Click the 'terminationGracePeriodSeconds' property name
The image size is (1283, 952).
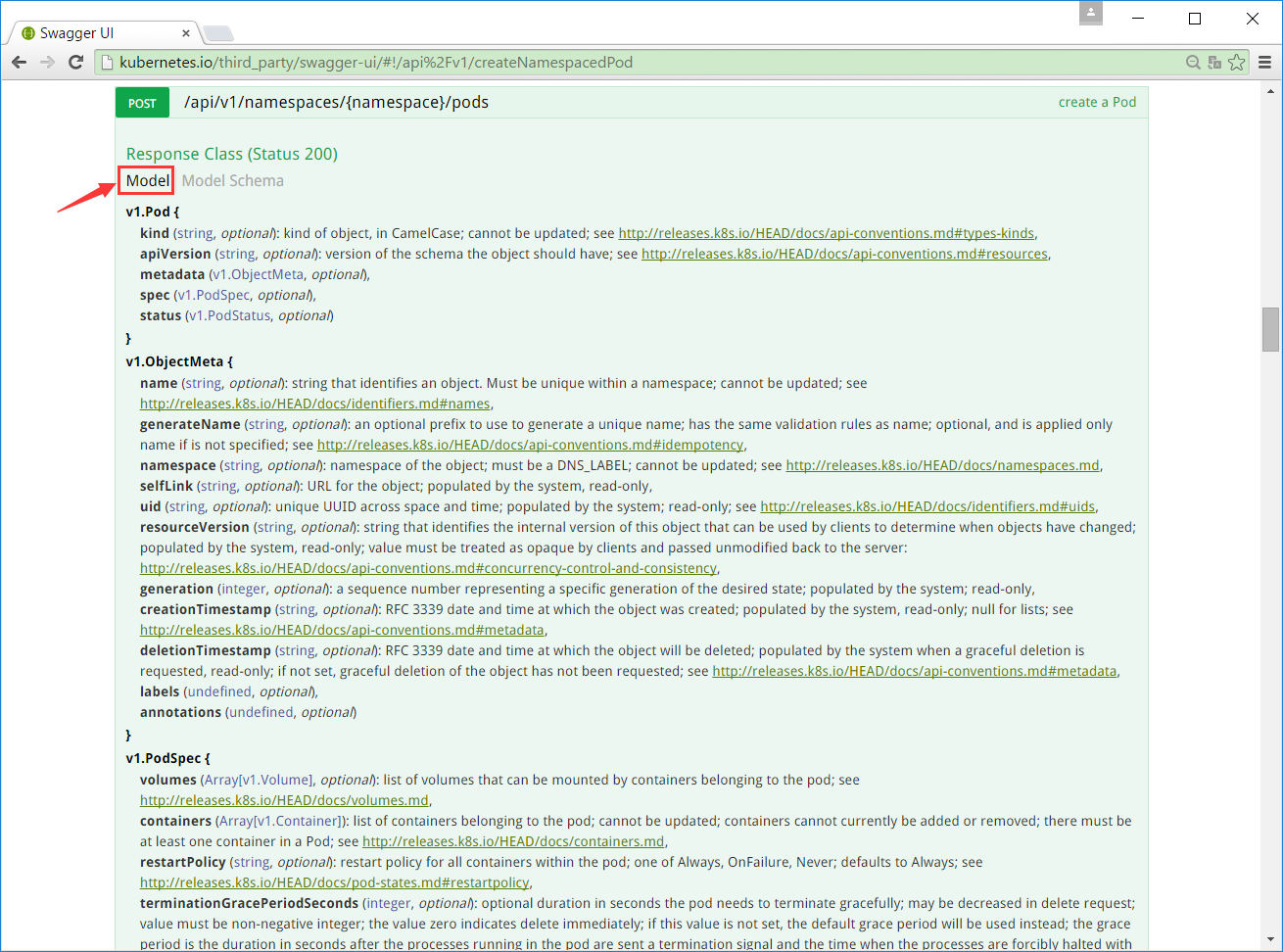pyautogui.click(x=250, y=903)
